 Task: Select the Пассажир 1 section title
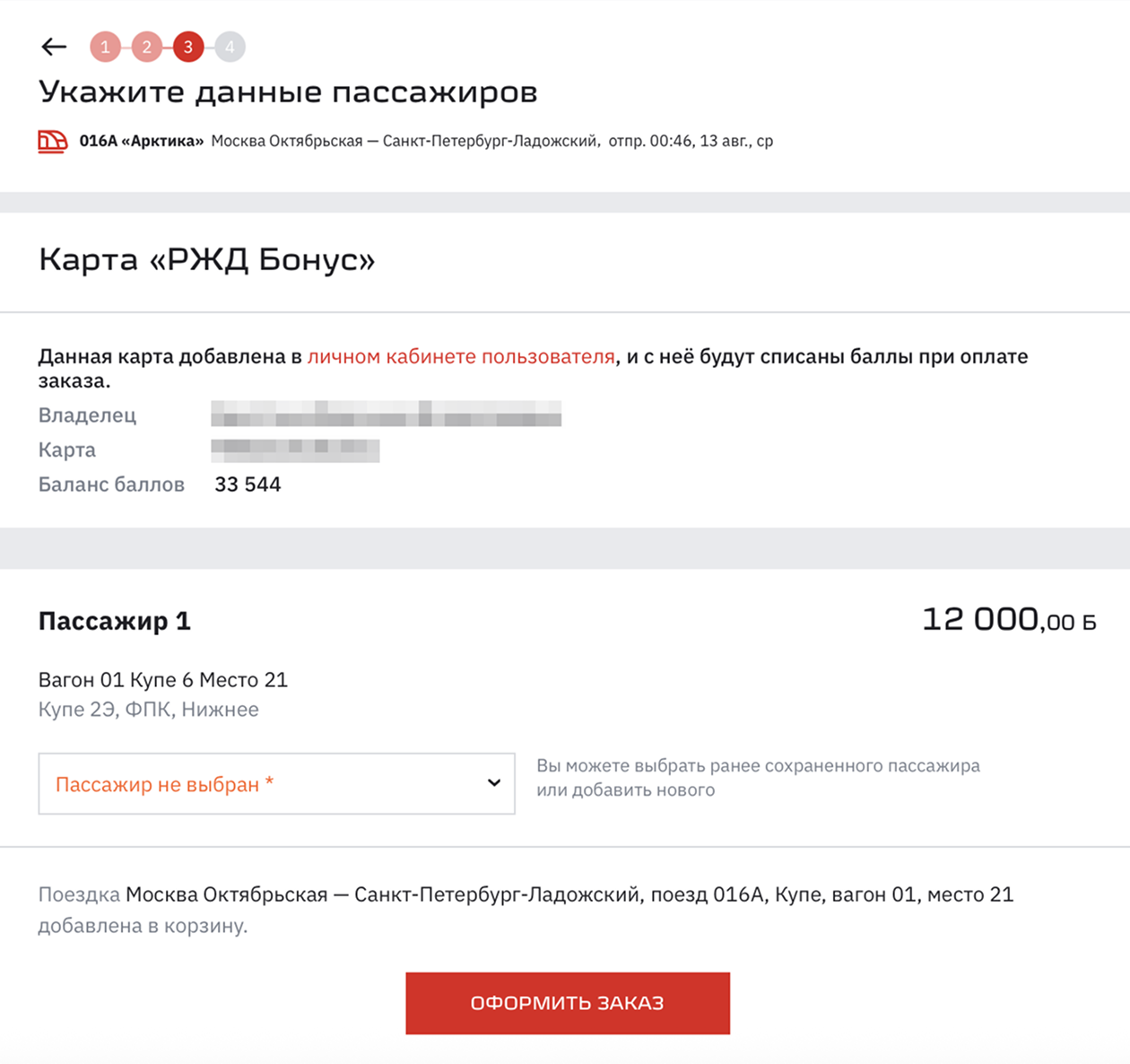pos(114,621)
